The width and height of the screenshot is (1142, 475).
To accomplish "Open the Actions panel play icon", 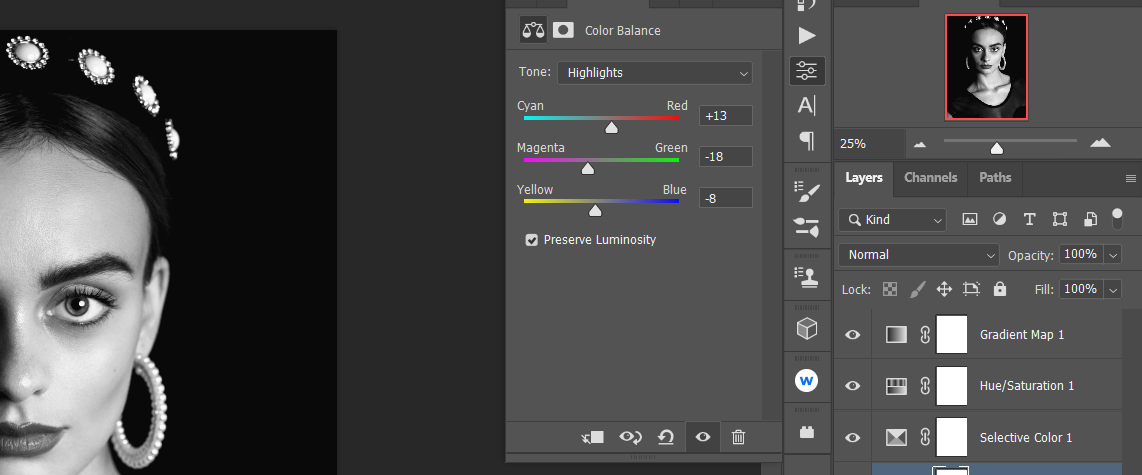I will tap(807, 35).
